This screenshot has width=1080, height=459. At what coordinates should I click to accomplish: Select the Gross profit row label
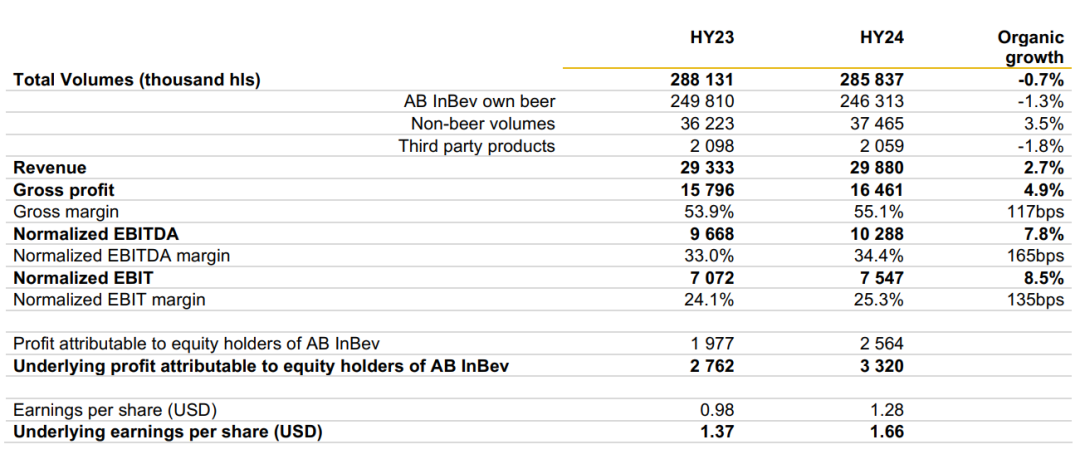click(64, 190)
